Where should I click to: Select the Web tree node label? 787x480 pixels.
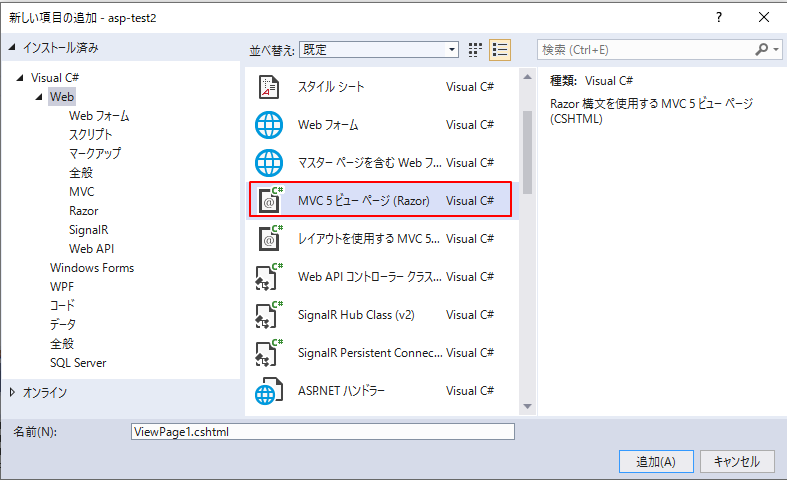coord(62,97)
